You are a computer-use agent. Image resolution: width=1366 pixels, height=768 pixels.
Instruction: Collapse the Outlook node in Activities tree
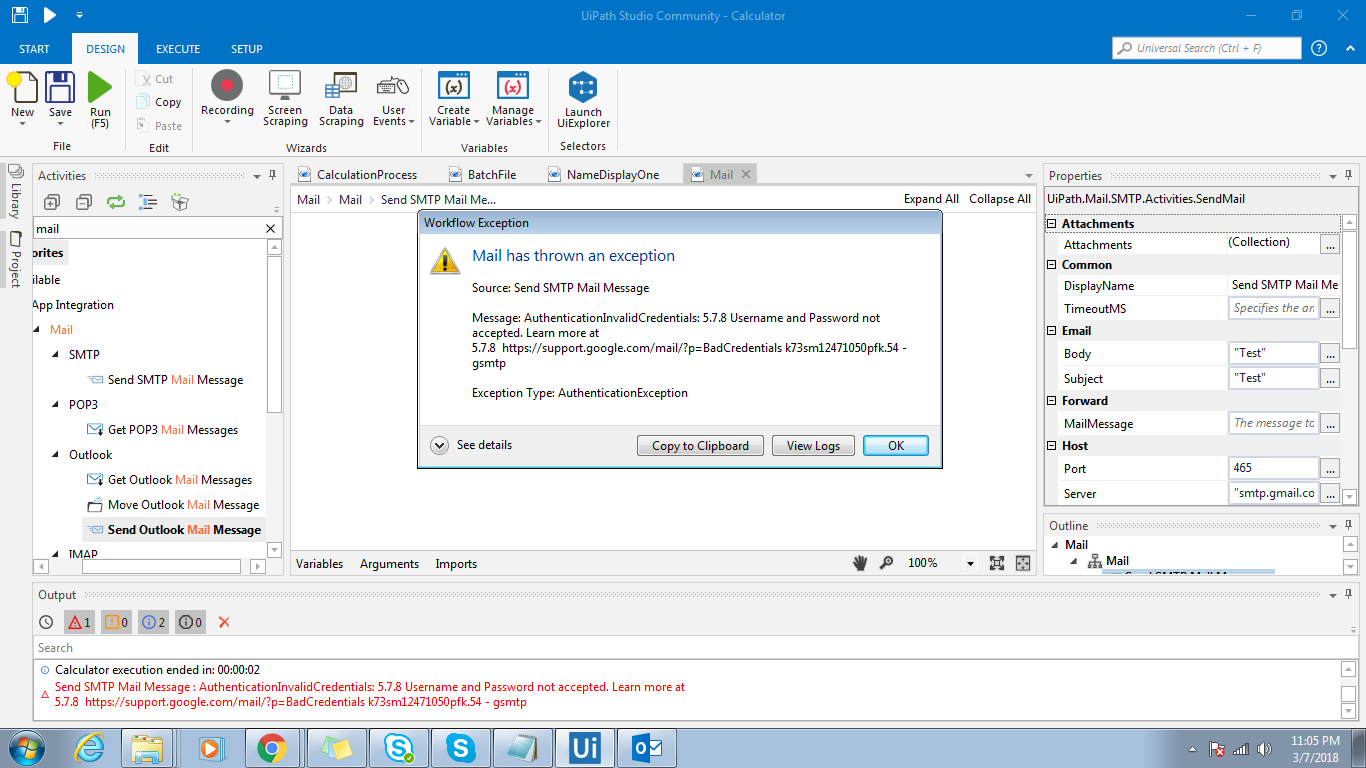point(55,455)
